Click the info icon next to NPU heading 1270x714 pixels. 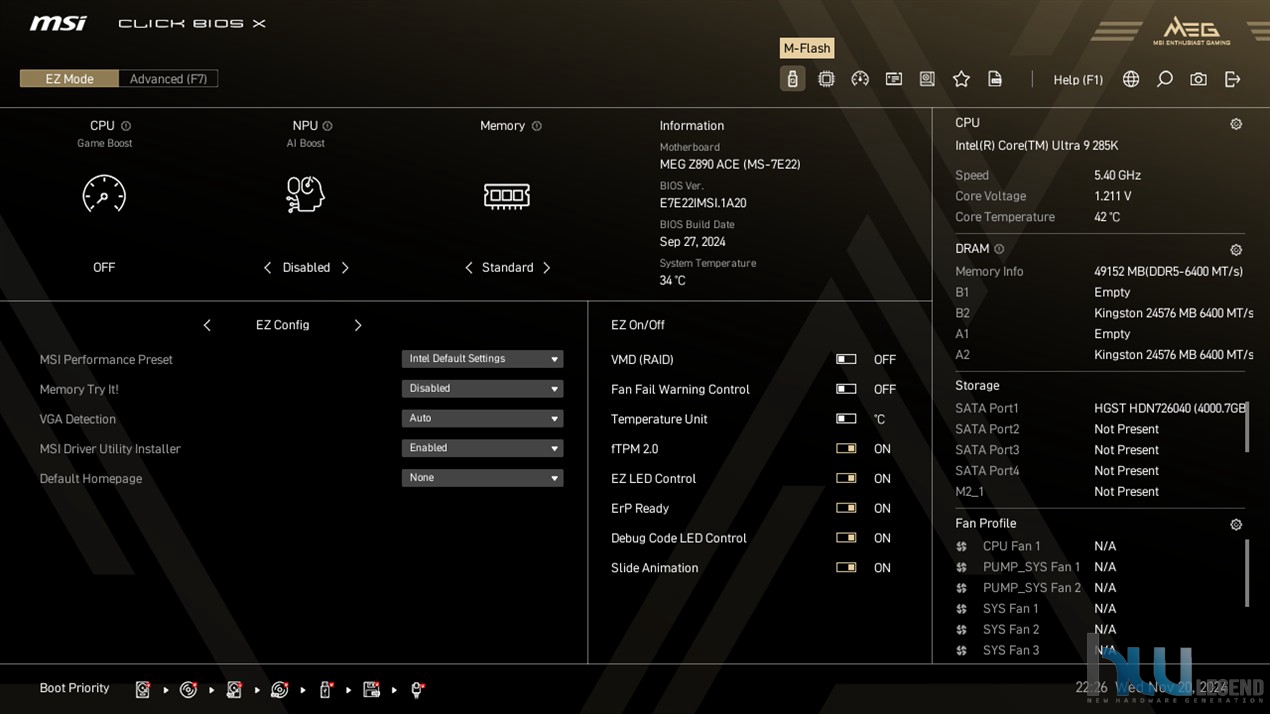[x=327, y=126]
